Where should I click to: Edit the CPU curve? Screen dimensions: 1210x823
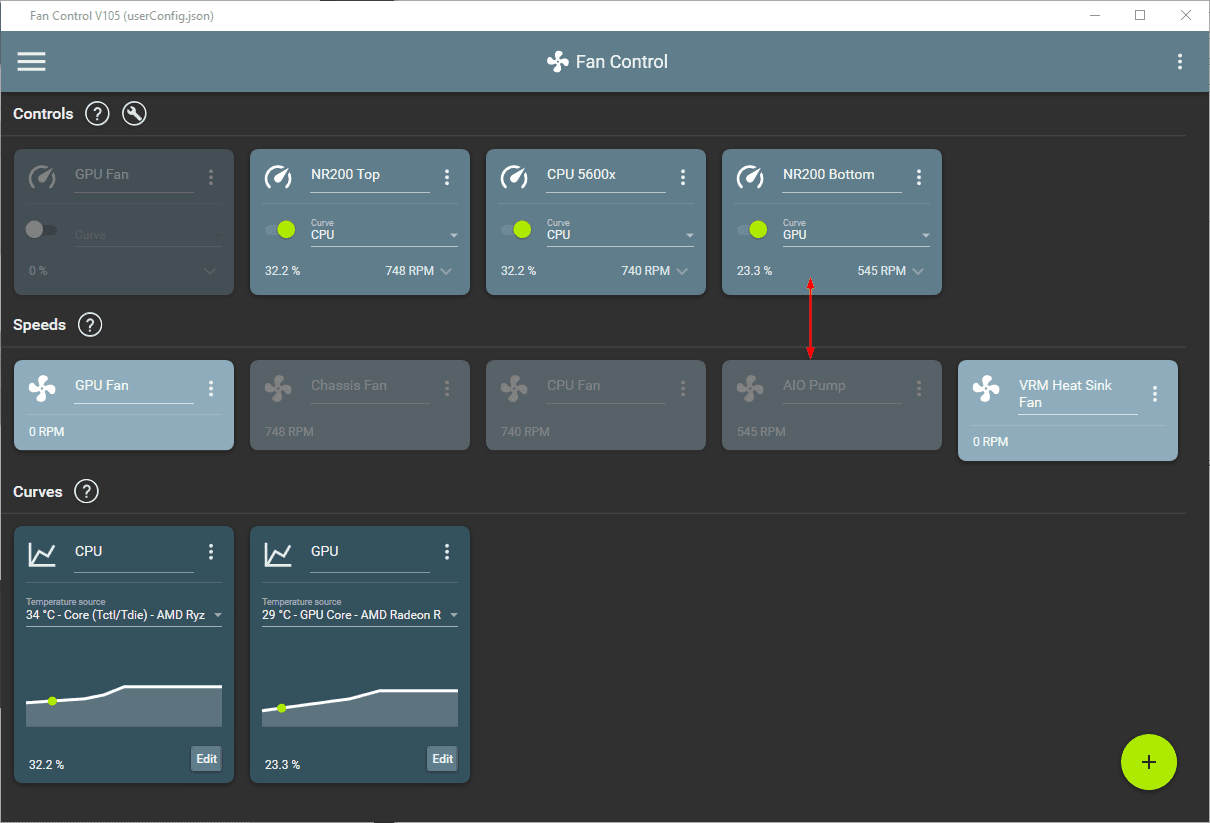[207, 759]
